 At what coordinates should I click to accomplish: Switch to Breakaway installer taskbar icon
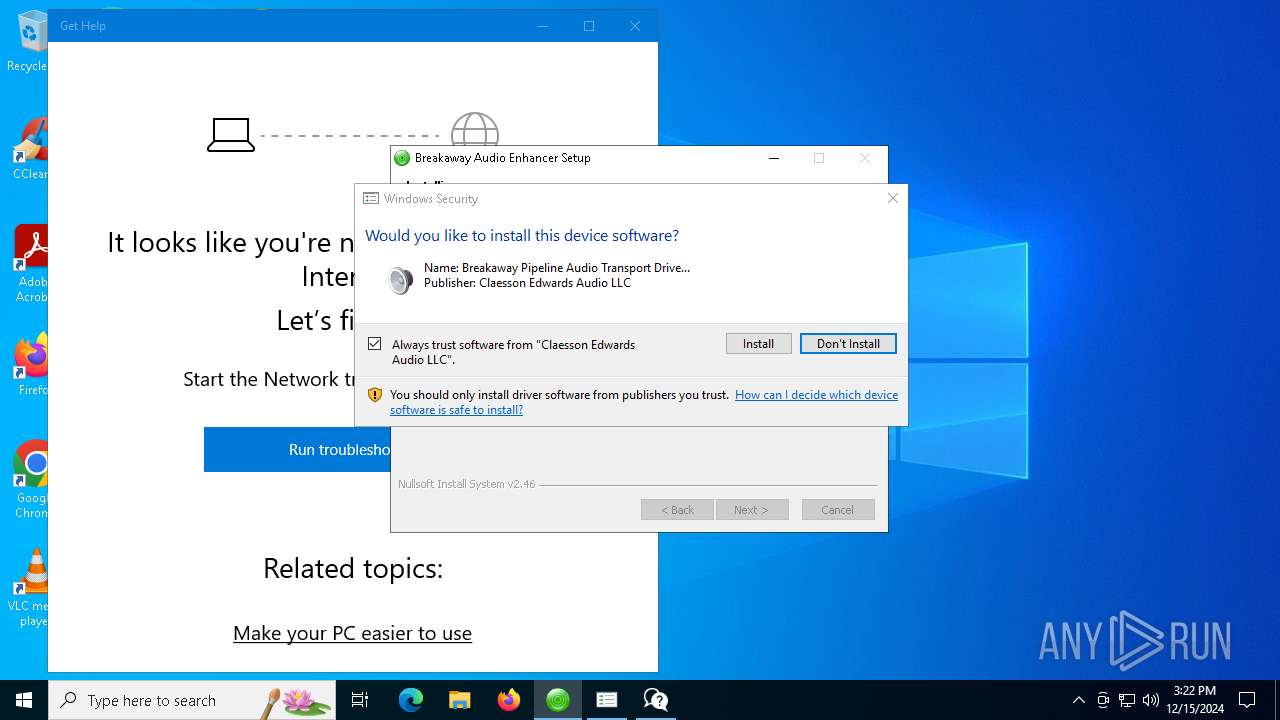point(558,700)
